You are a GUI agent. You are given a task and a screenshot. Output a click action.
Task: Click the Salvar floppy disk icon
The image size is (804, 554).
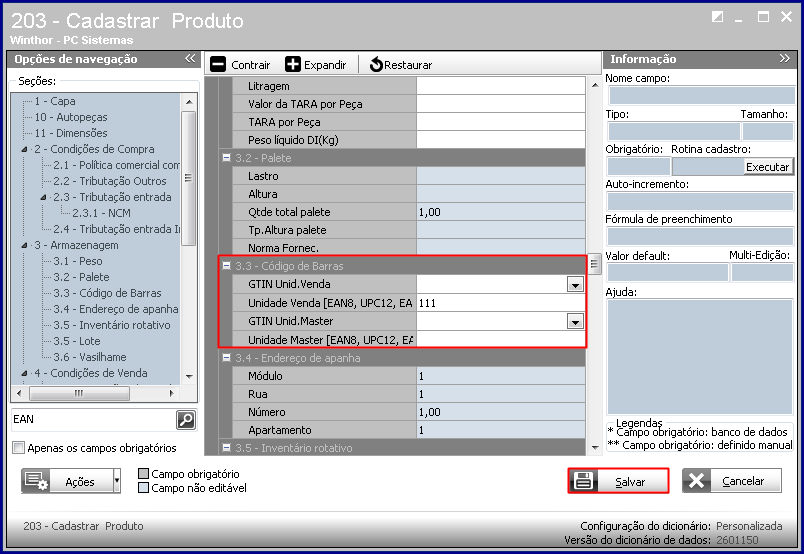[x=583, y=481]
